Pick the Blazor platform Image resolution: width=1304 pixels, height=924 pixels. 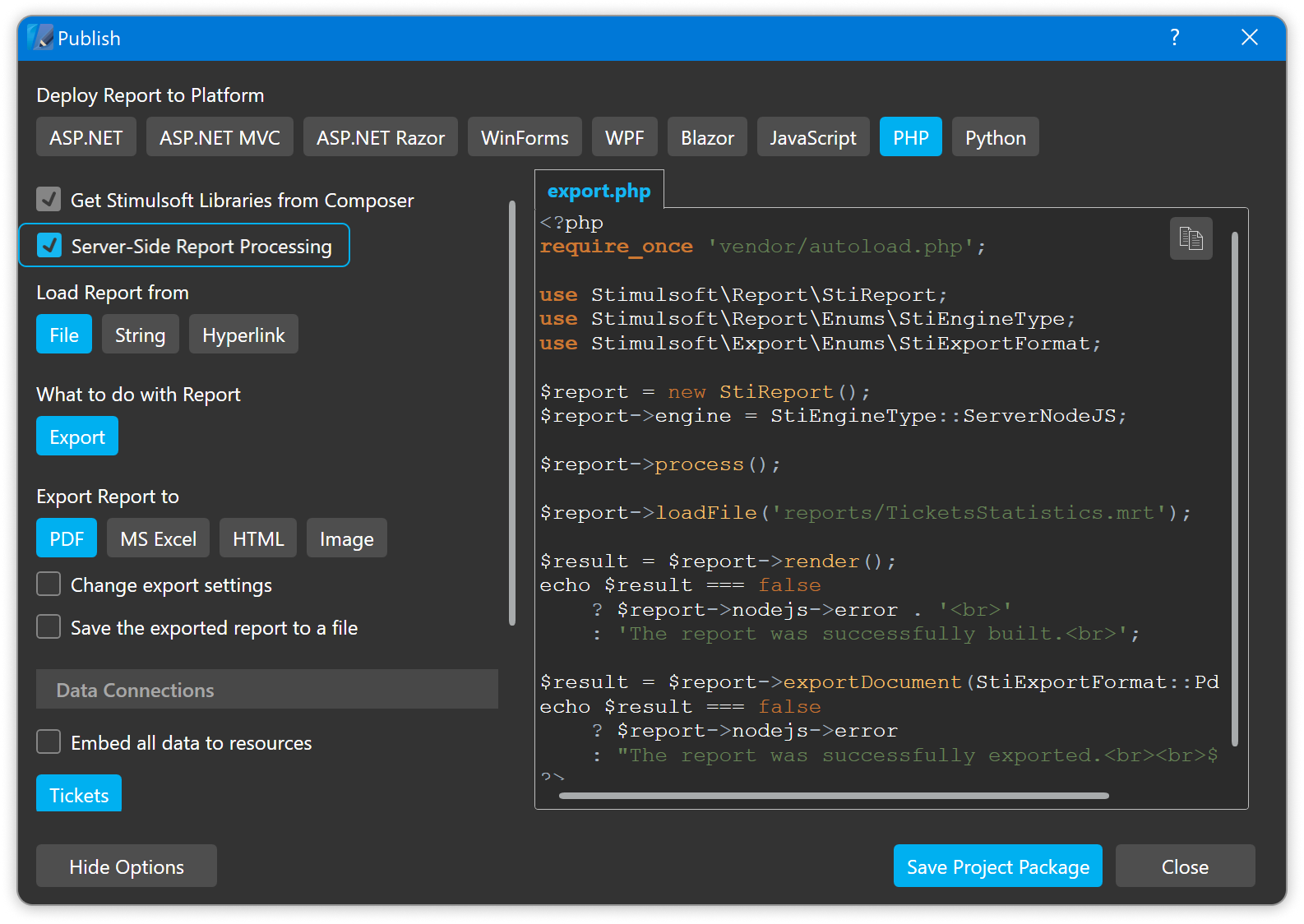[x=707, y=137]
